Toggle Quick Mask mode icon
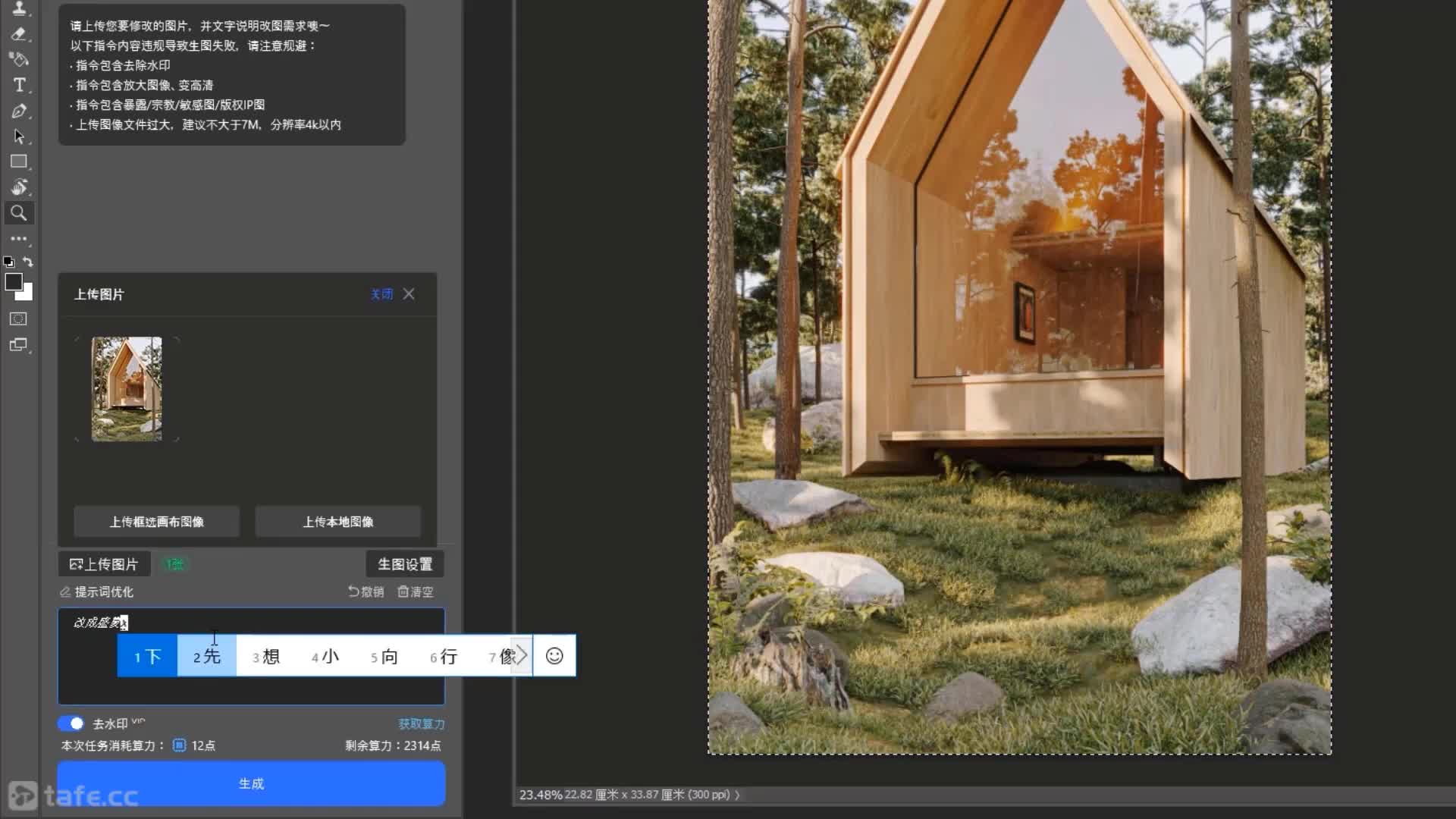1456x819 pixels. [19, 319]
